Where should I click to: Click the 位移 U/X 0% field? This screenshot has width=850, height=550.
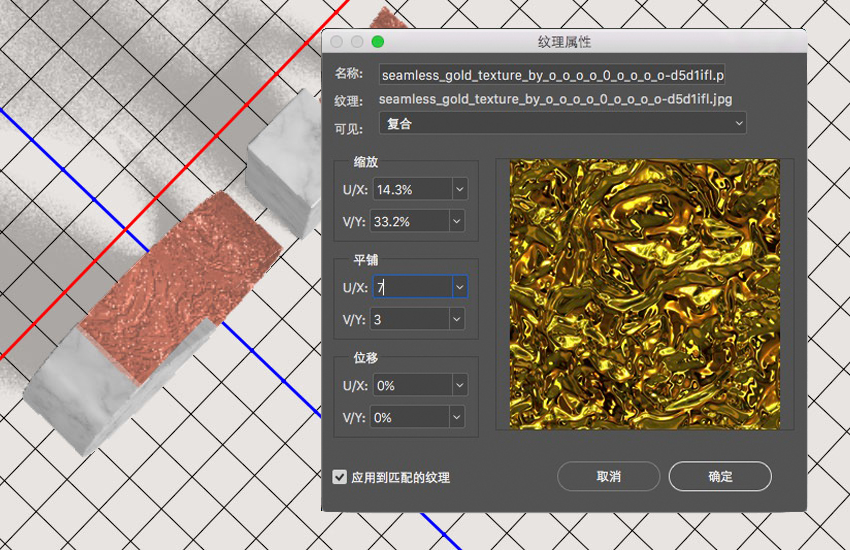[x=413, y=385]
